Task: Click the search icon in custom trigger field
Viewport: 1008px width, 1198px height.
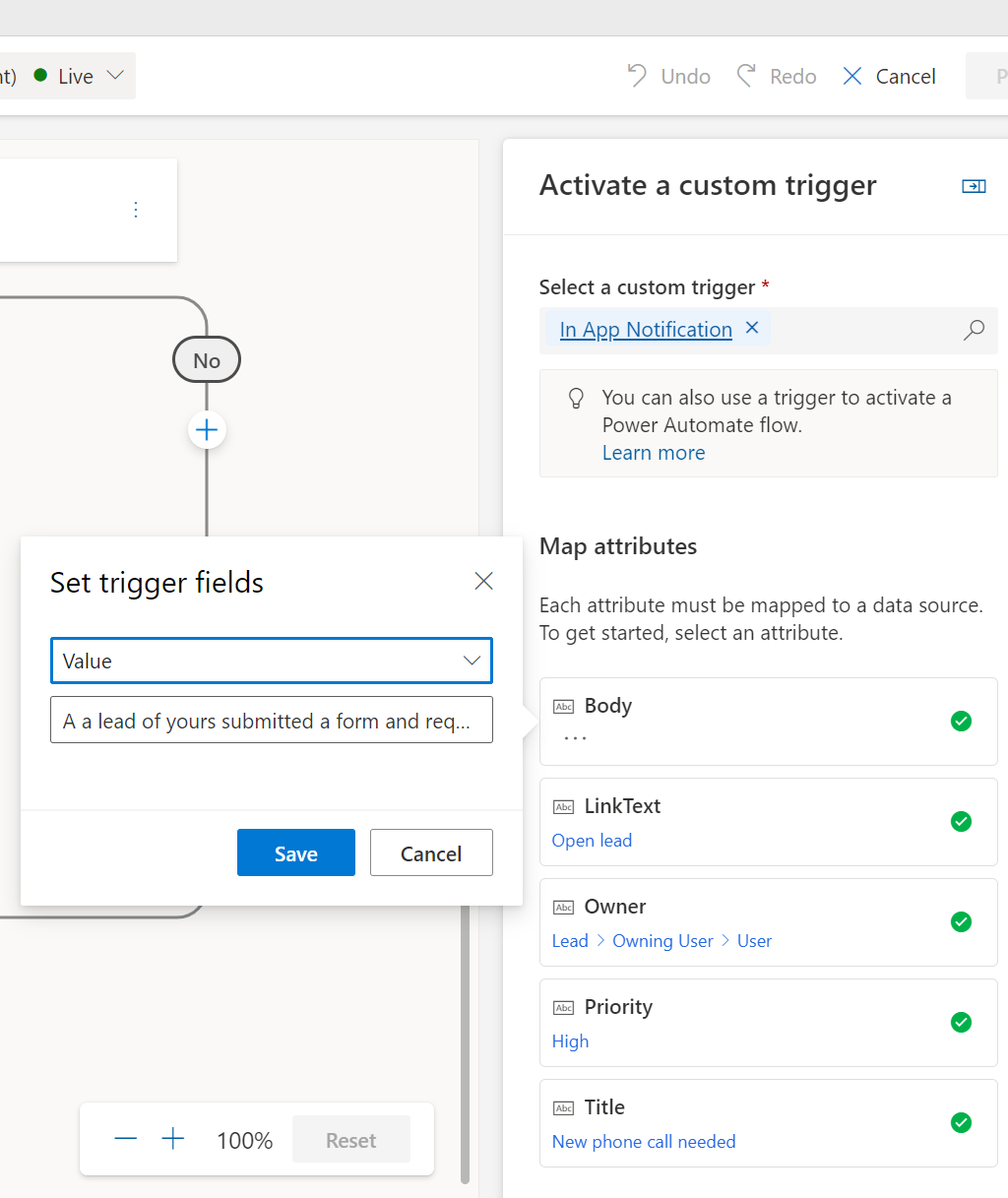Action: click(974, 330)
